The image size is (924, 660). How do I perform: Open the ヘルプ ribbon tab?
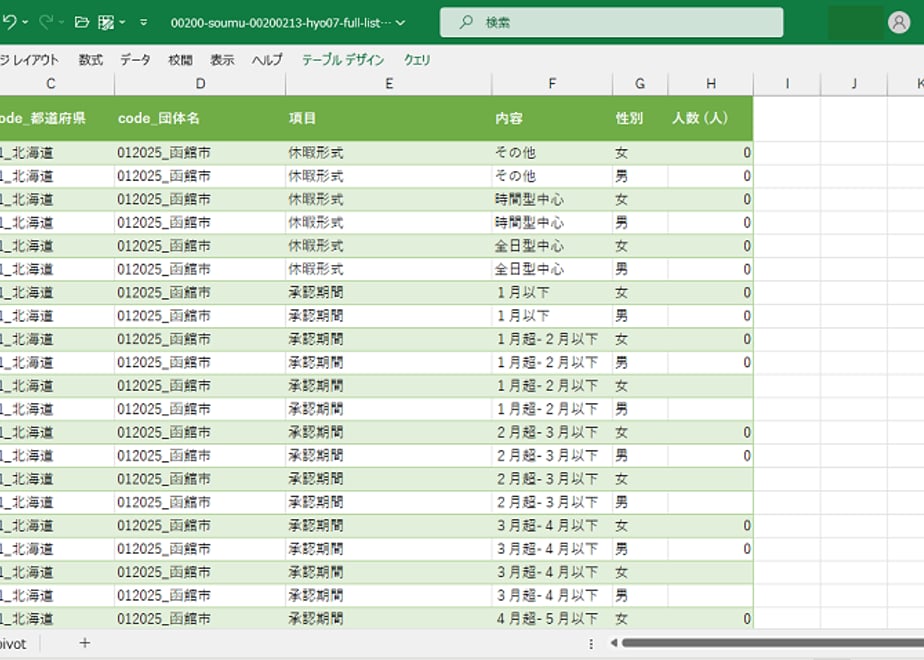pos(267,60)
